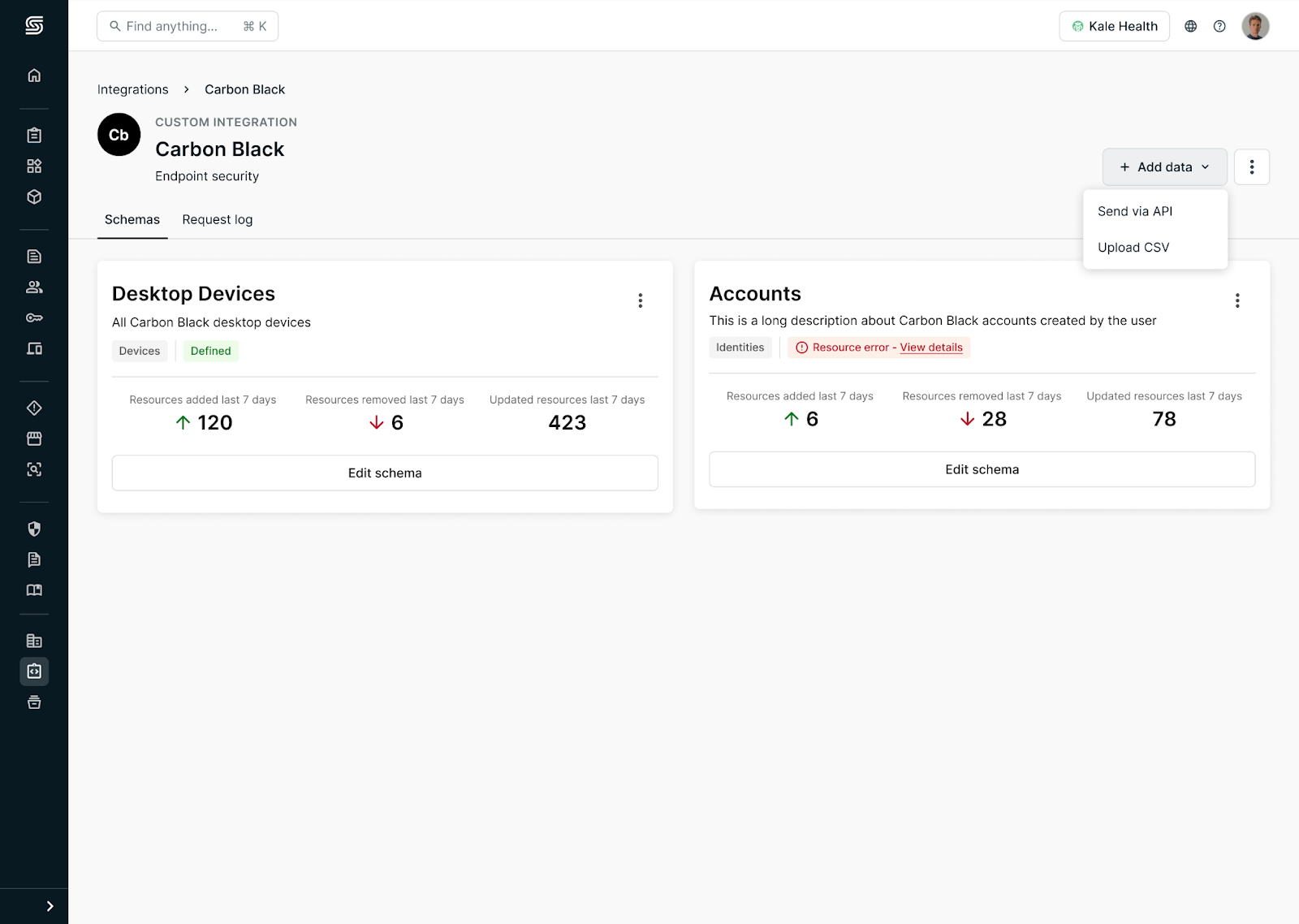Screen dimensions: 1299x924
Task: Open the open book icon in sidebar
Action: coord(34,591)
